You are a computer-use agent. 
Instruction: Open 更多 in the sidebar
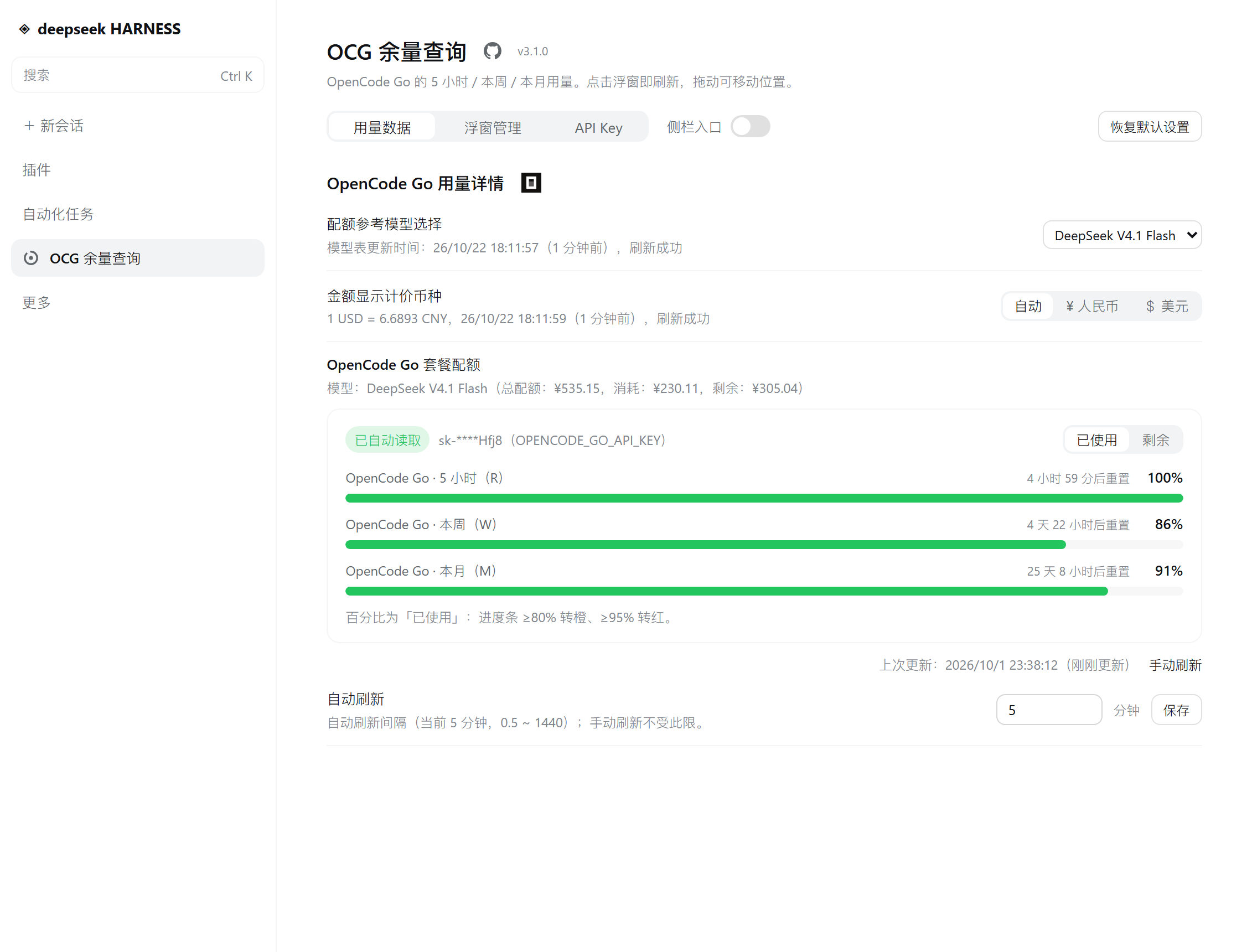(138, 303)
